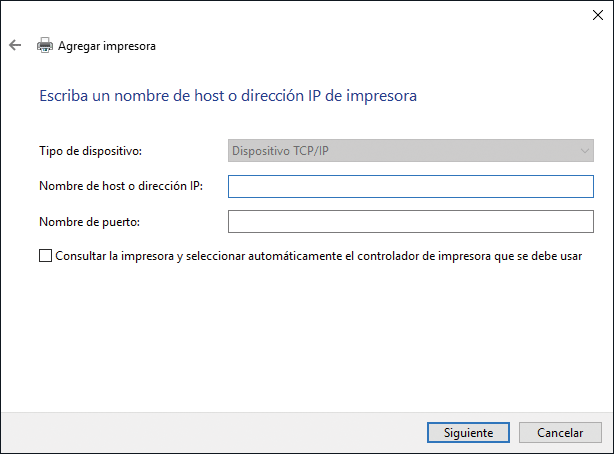Click the chevron arrow of the device type dropdown

585,151
